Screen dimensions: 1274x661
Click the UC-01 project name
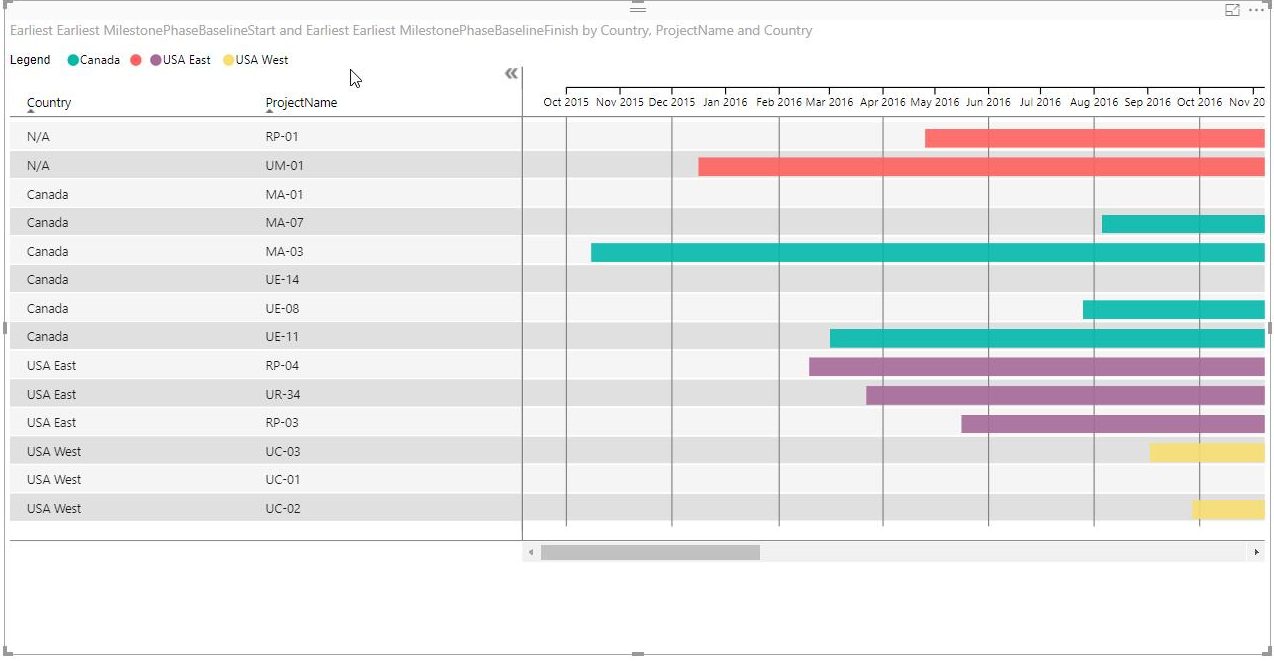[x=283, y=479]
